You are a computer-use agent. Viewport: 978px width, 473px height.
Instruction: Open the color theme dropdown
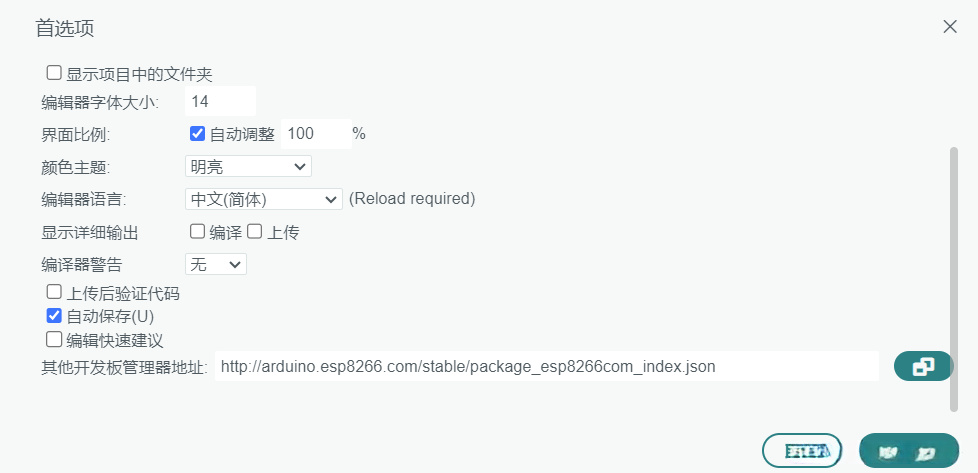(x=248, y=166)
